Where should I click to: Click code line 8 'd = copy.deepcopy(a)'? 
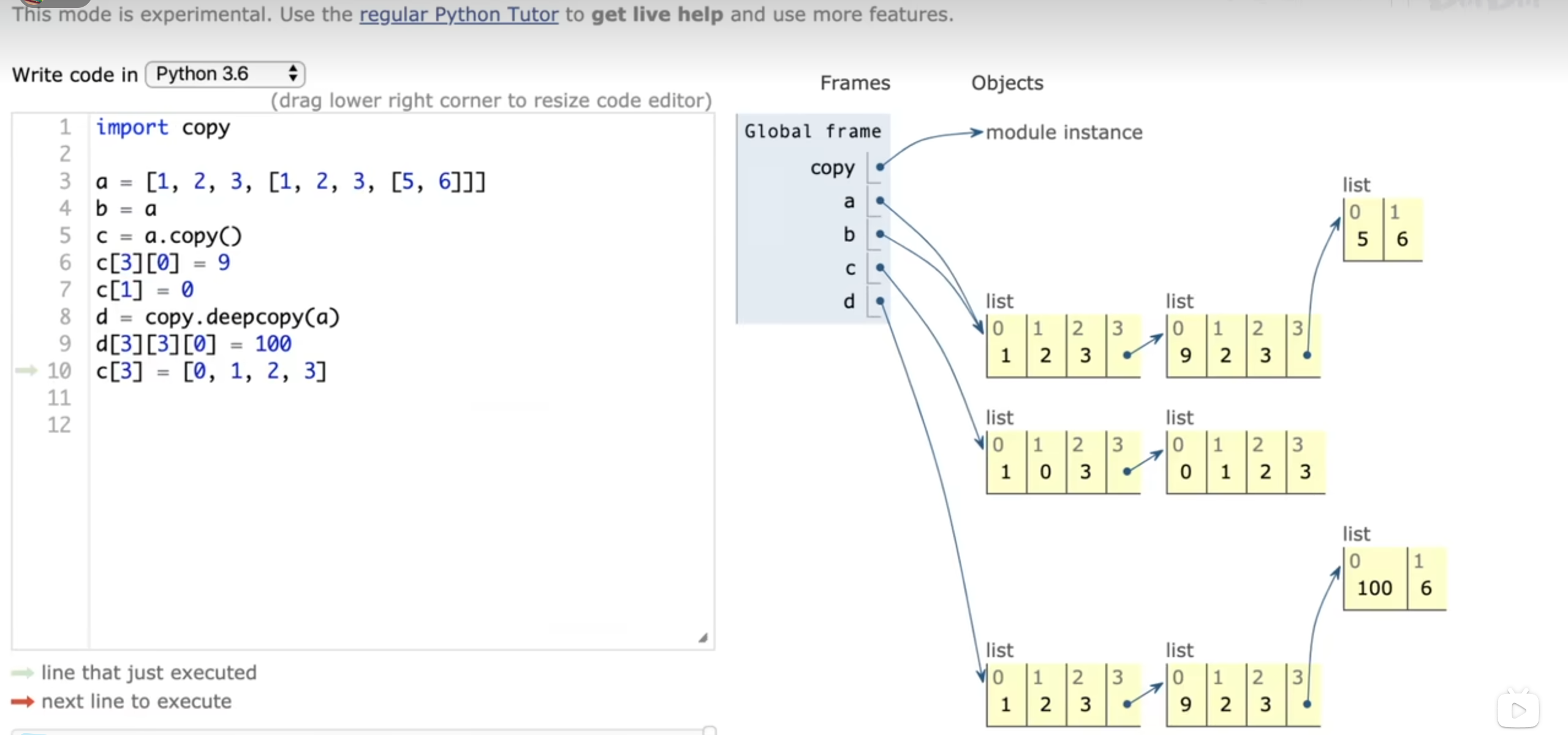click(x=218, y=317)
